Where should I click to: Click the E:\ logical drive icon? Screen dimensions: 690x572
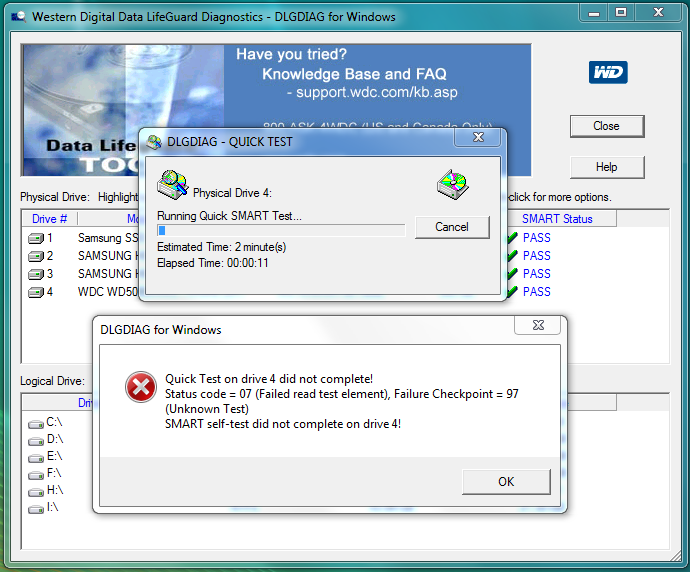(x=36, y=458)
